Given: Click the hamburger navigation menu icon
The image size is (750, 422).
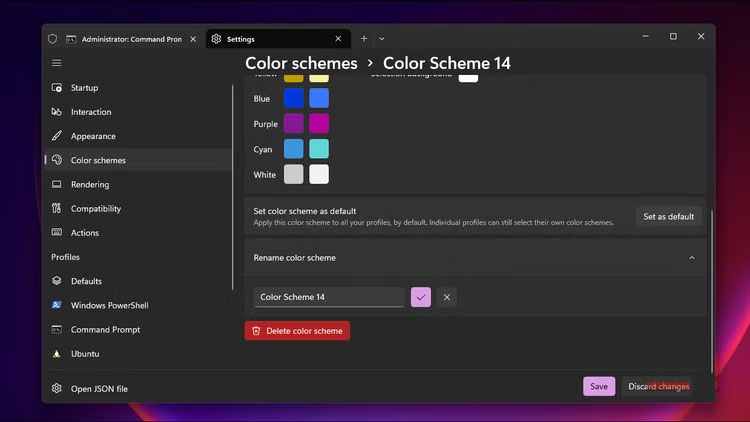Looking at the screenshot, I should [x=56, y=63].
